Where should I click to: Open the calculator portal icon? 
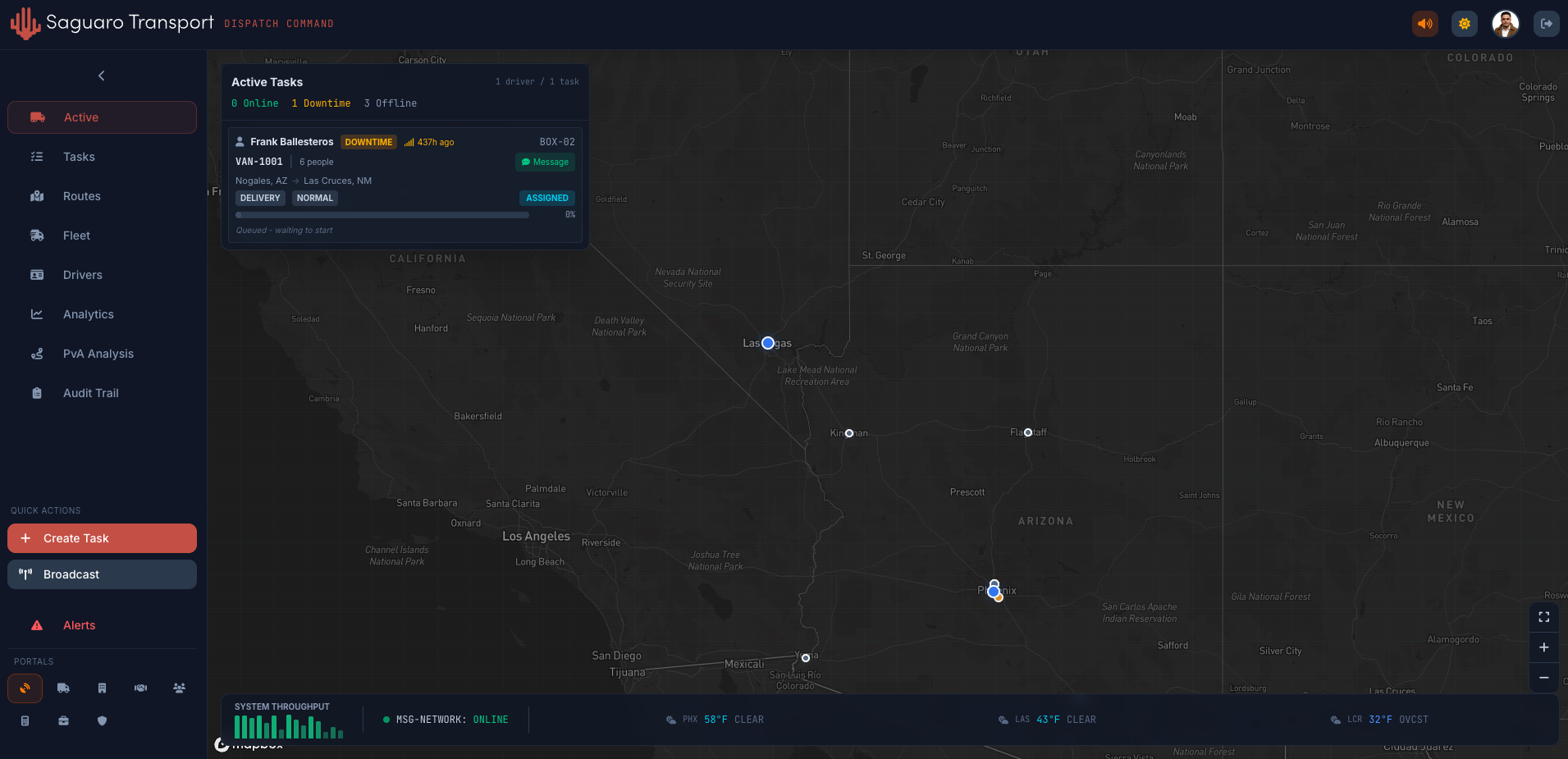(25, 721)
